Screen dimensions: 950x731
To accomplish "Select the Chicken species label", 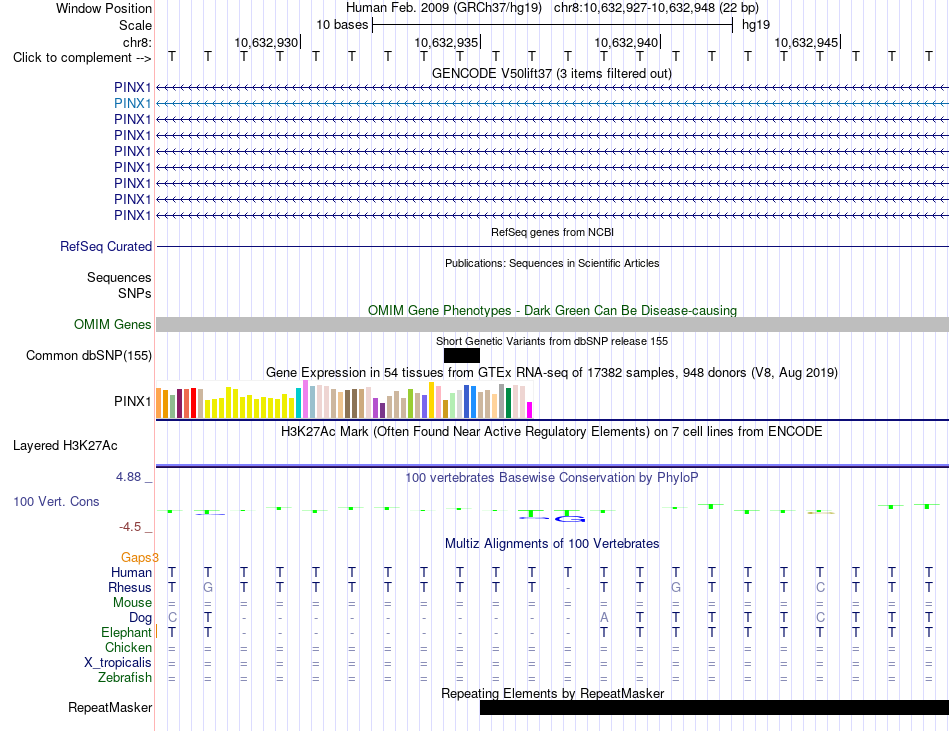I will (x=128, y=647).
